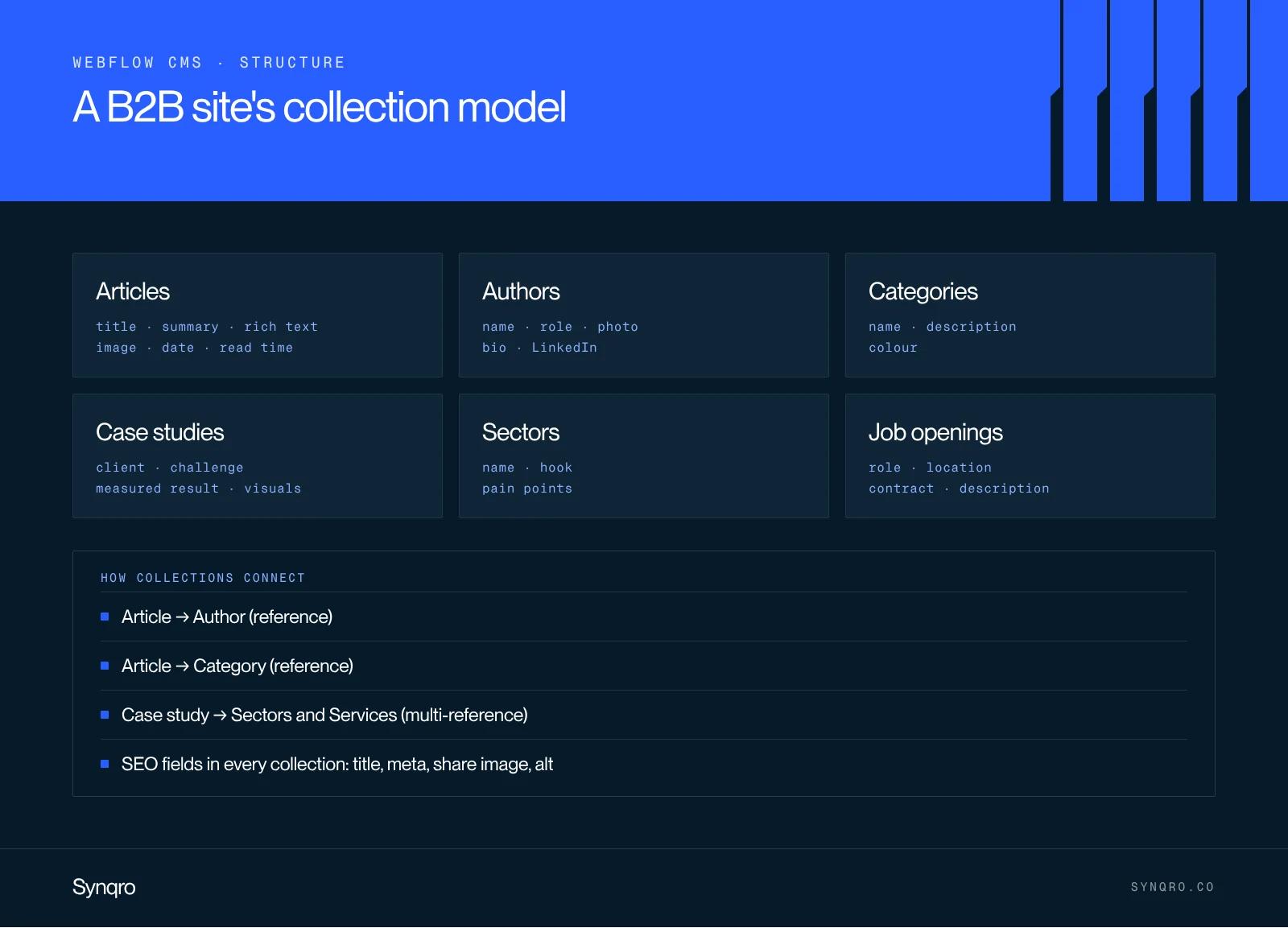Click 'name · role · photo' fields line

point(560,327)
